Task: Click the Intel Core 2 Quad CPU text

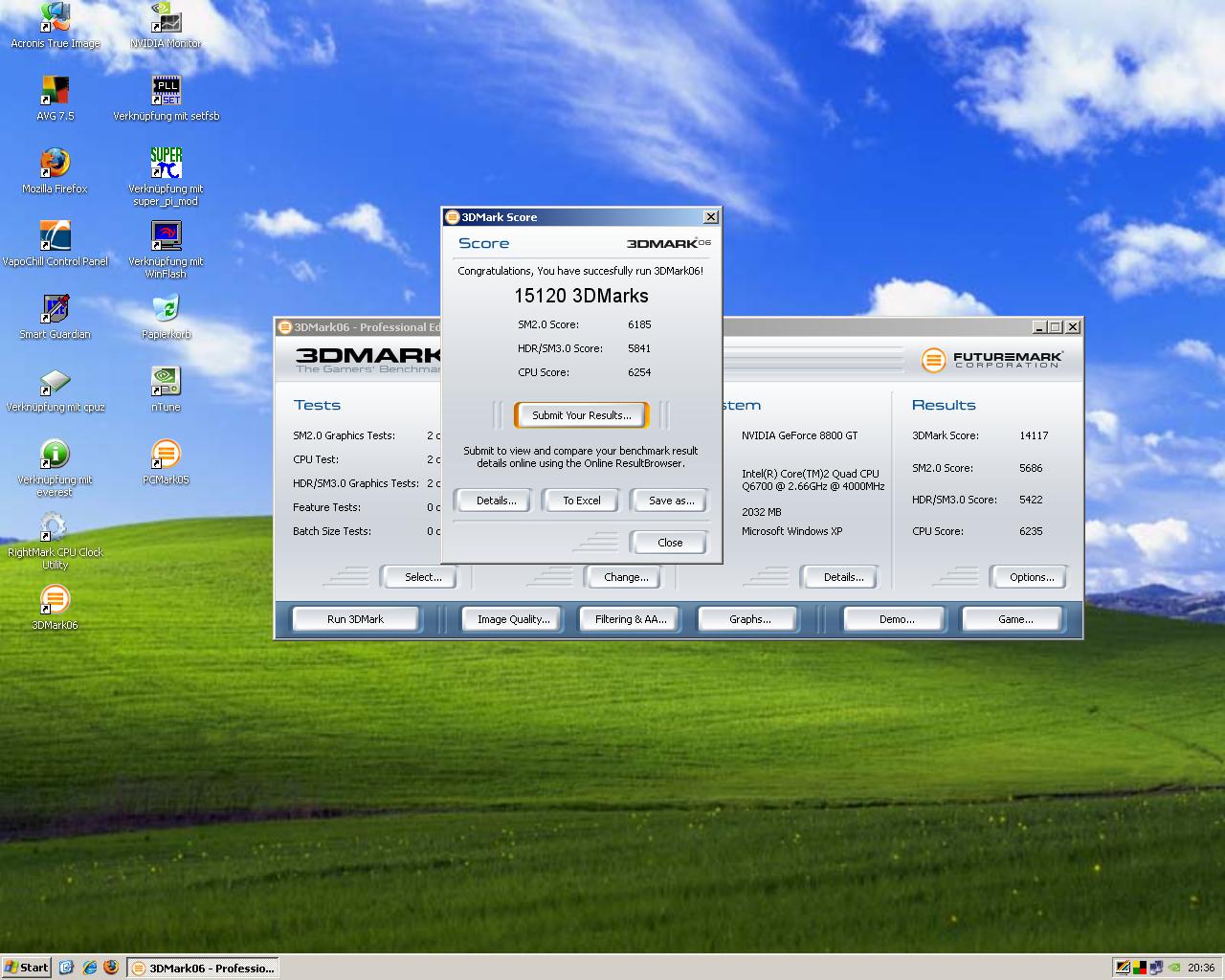Action: click(x=813, y=479)
